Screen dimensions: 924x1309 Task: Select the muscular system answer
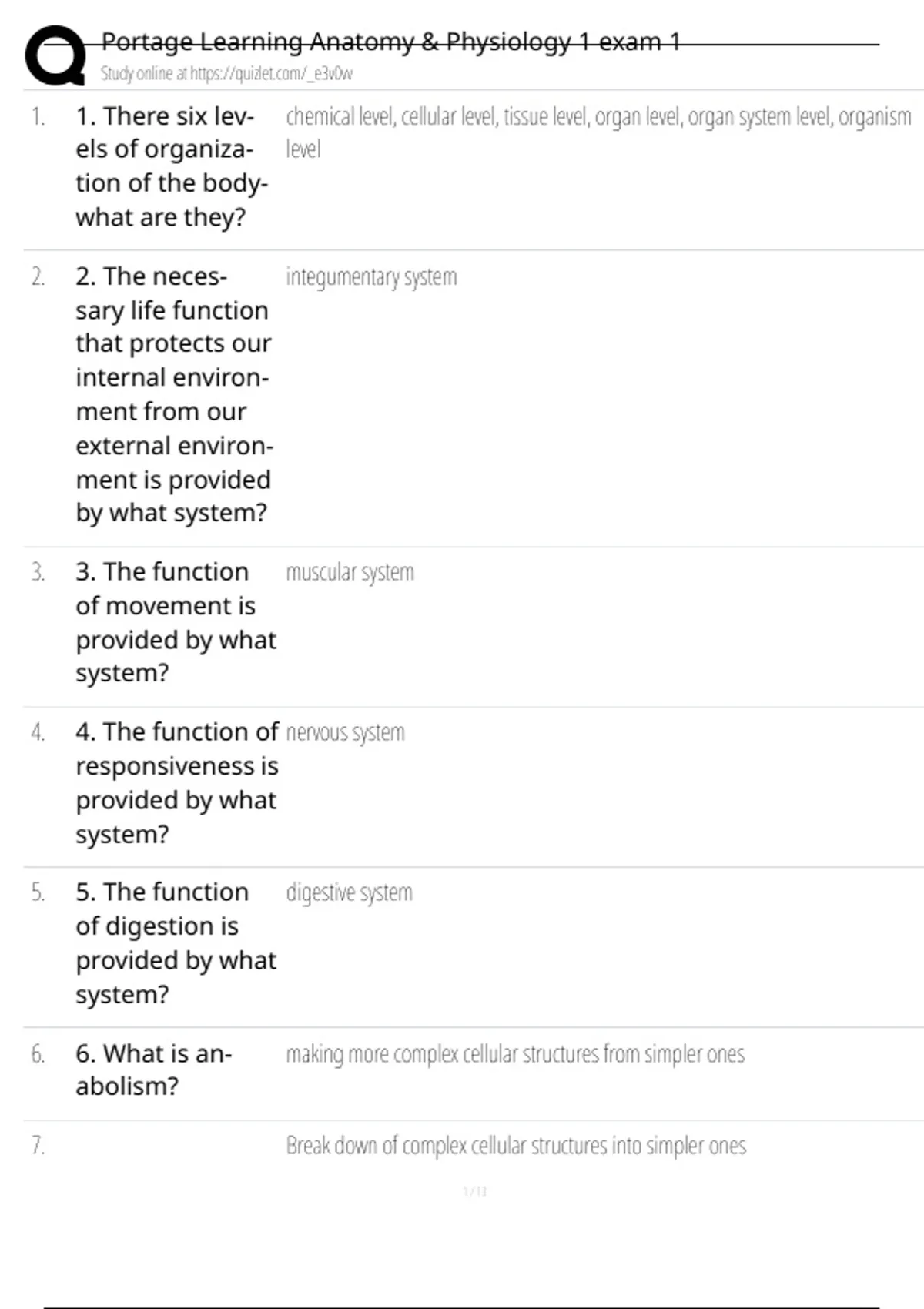(350, 573)
